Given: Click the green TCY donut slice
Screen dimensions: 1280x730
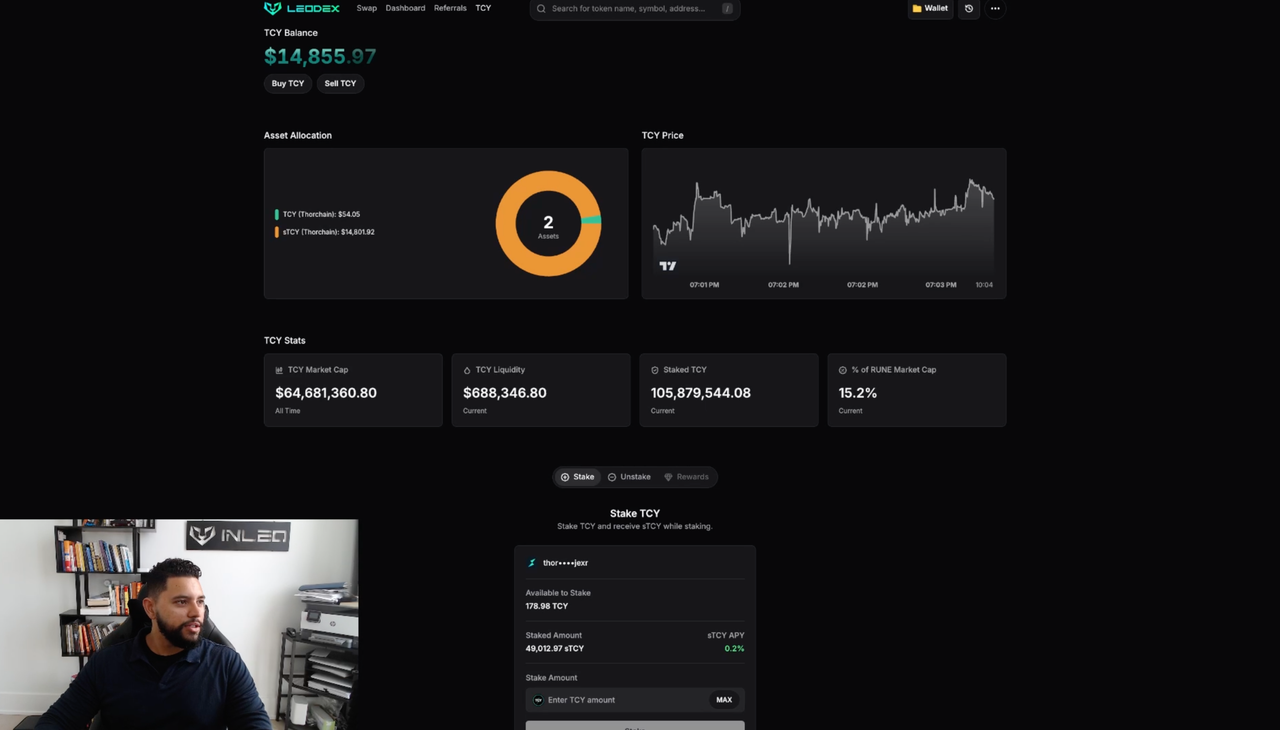Looking at the screenshot, I should click(592, 220).
